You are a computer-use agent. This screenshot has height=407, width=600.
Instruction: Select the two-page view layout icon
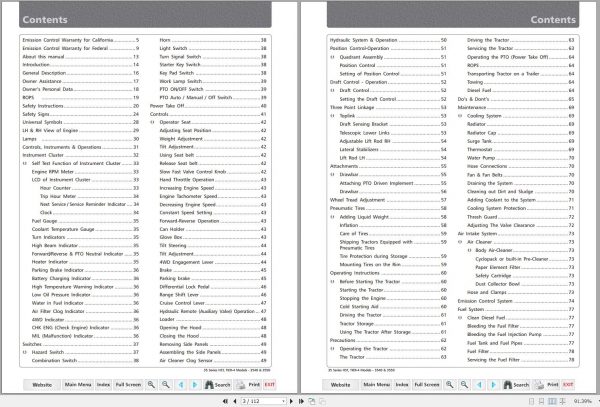(552, 401)
